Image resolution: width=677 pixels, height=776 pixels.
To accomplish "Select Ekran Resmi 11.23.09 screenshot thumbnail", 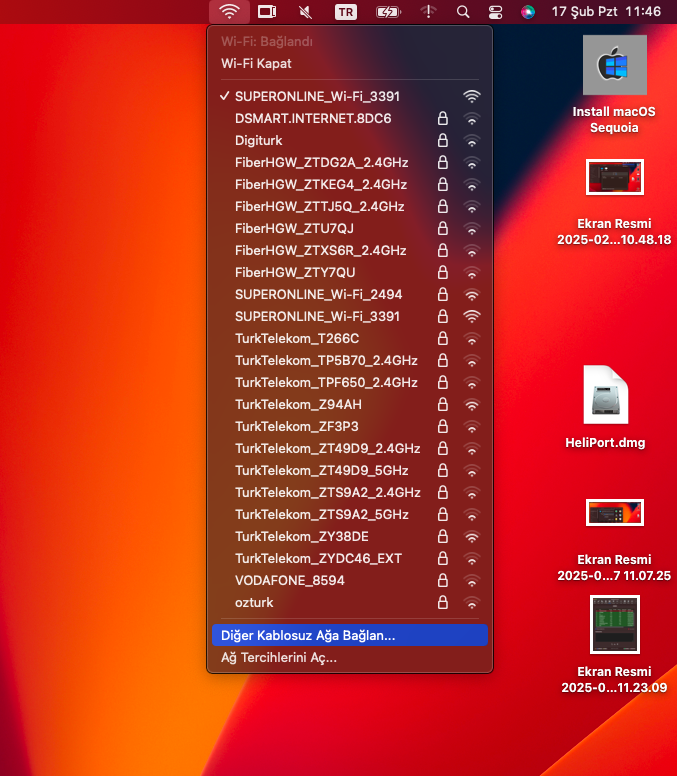I will (615, 624).
